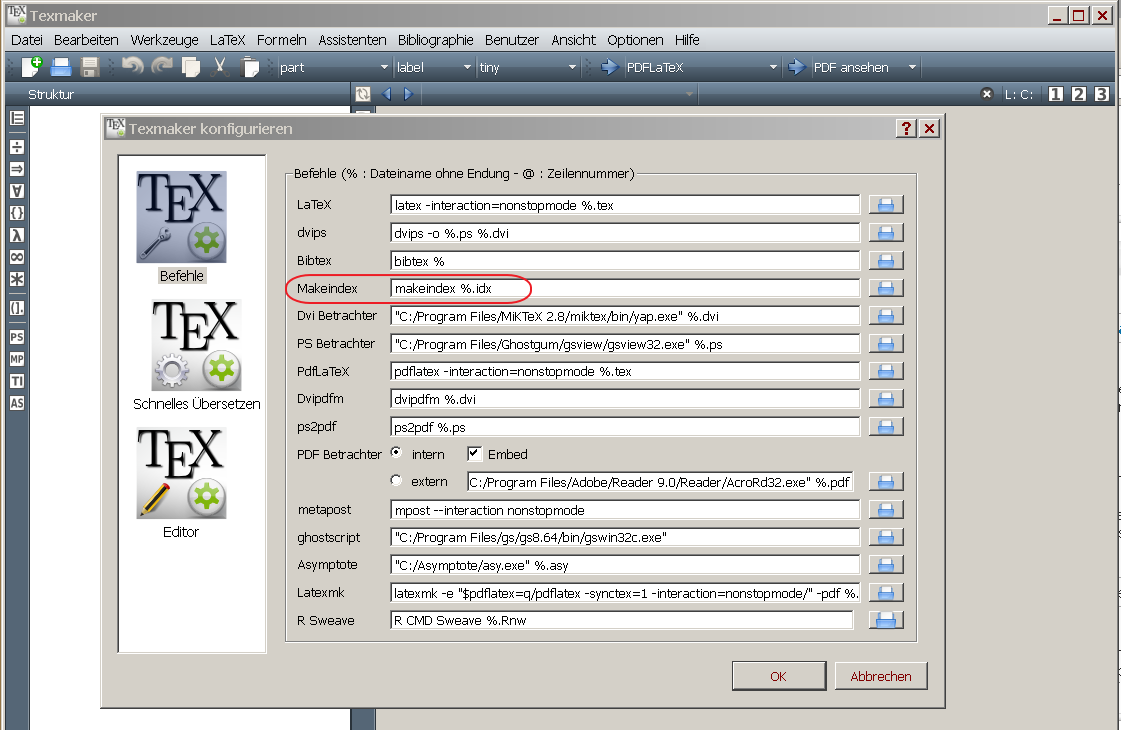Click the Makeindex command input field
Image resolution: width=1121 pixels, height=730 pixels.
click(x=625, y=288)
